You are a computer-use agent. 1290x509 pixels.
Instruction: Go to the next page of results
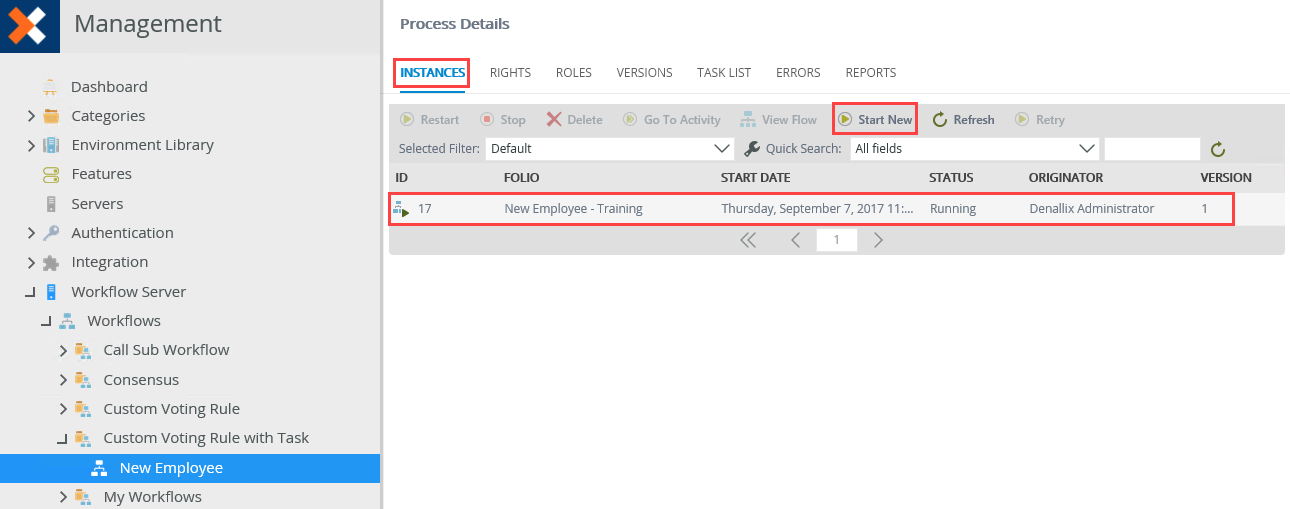[878, 240]
